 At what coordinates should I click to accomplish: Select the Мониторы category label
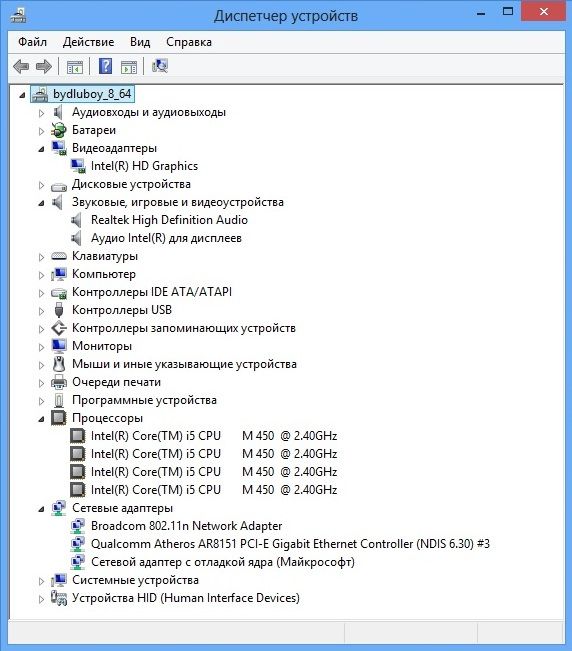coord(102,346)
